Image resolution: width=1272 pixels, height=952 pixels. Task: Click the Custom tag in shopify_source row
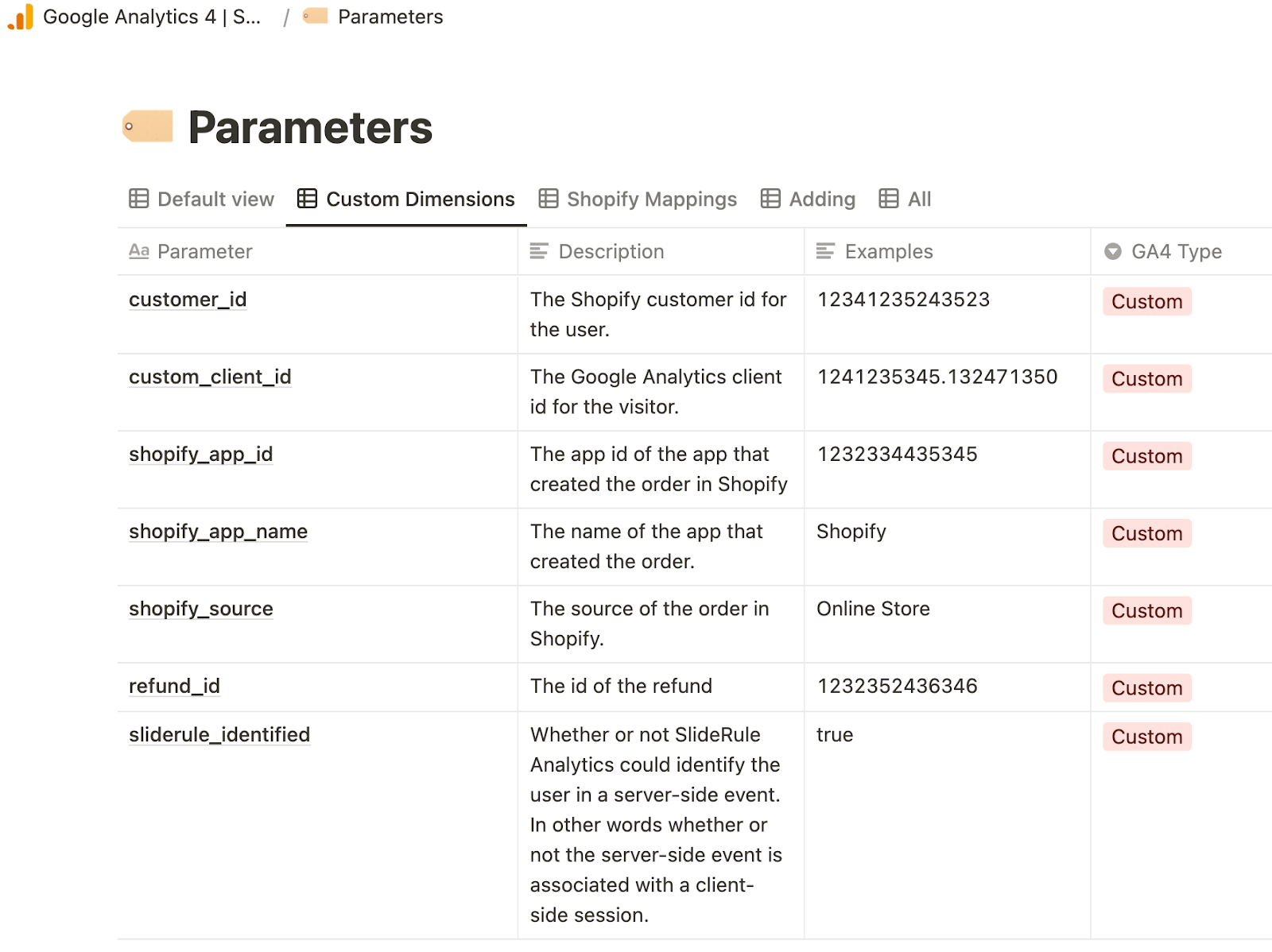[1146, 611]
